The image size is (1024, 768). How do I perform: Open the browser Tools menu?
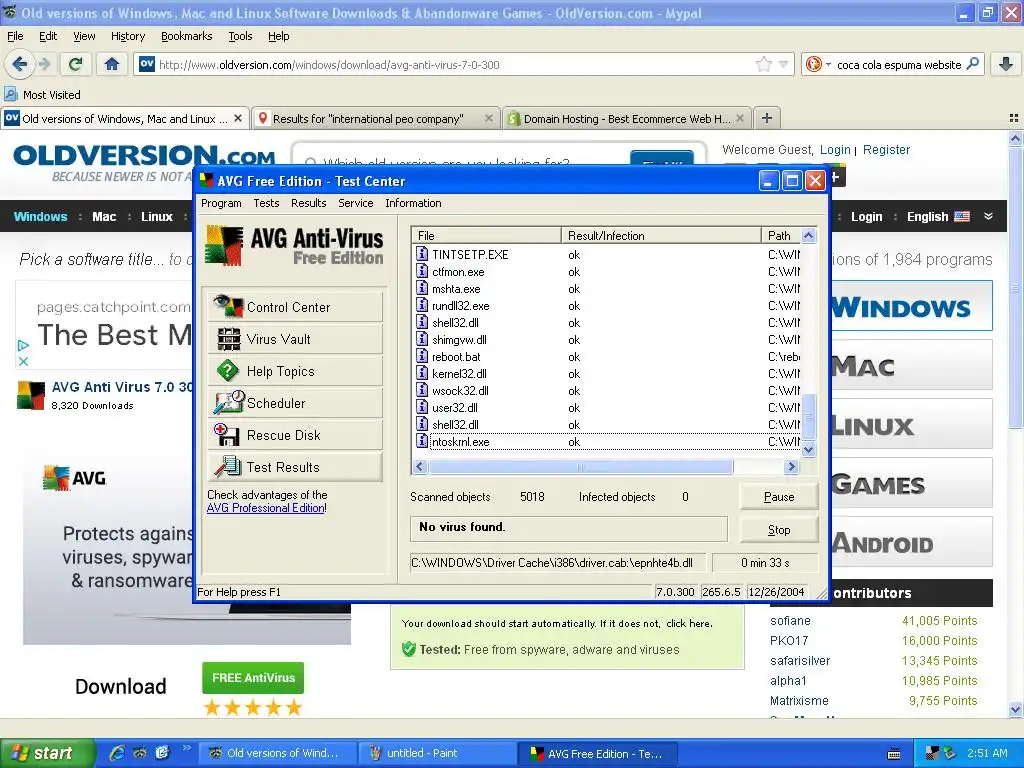(x=240, y=36)
